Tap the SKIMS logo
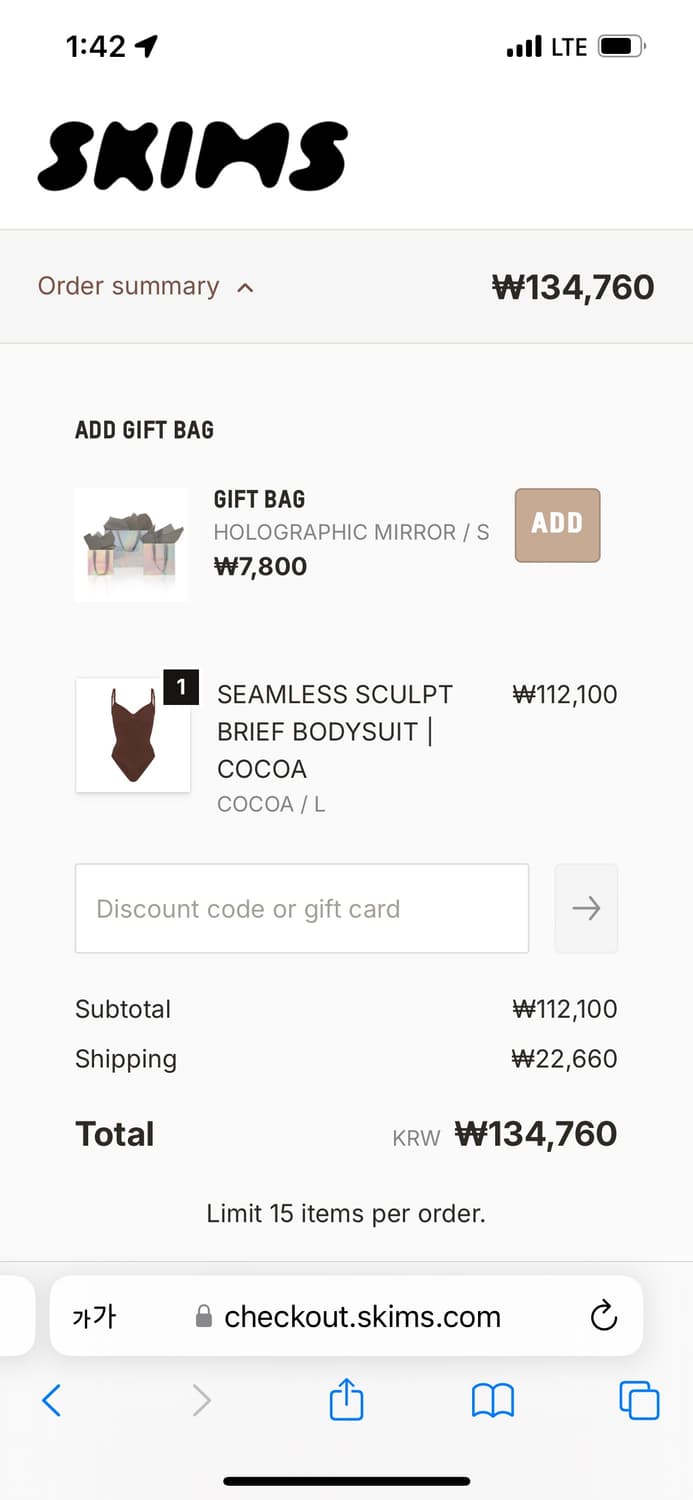The image size is (693, 1500). point(193,157)
